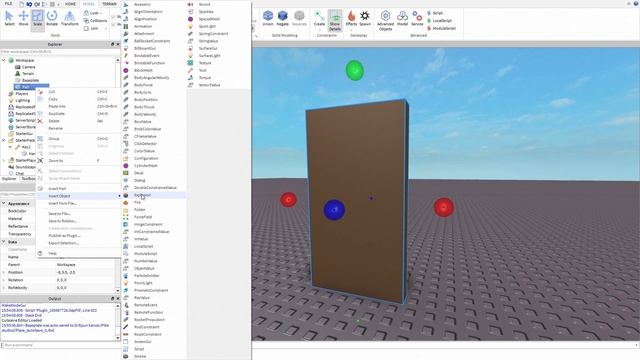Switch to the HOME ribbon tab

point(70,4)
